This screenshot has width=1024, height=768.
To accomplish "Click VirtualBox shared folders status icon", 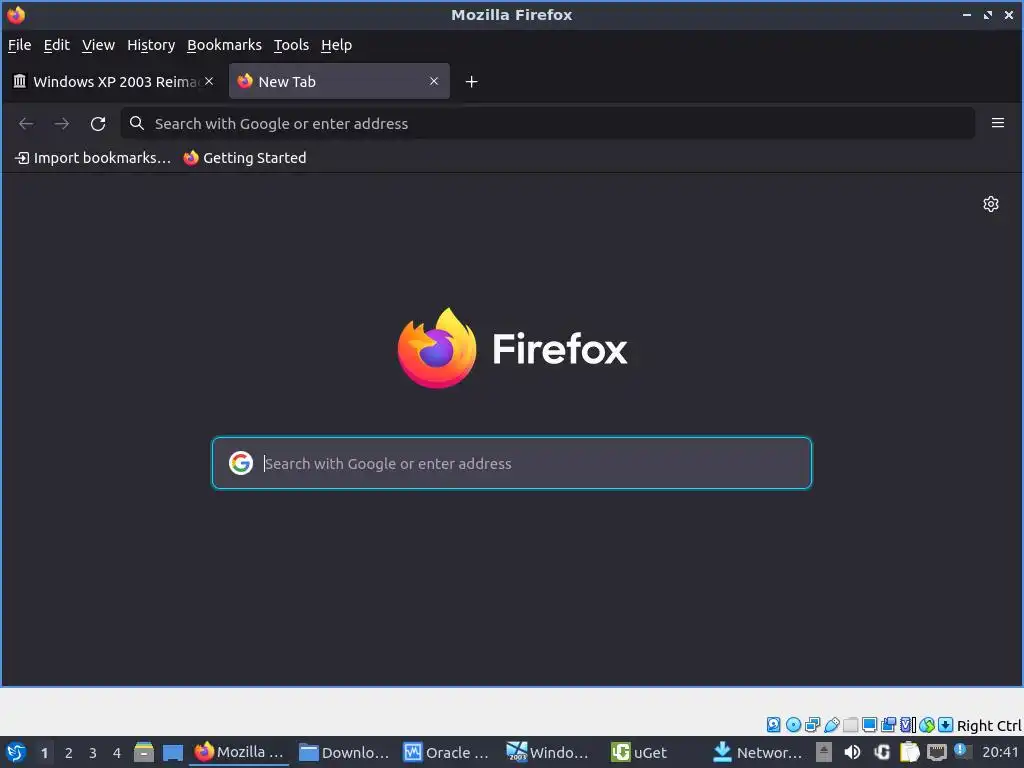I will [x=850, y=724].
